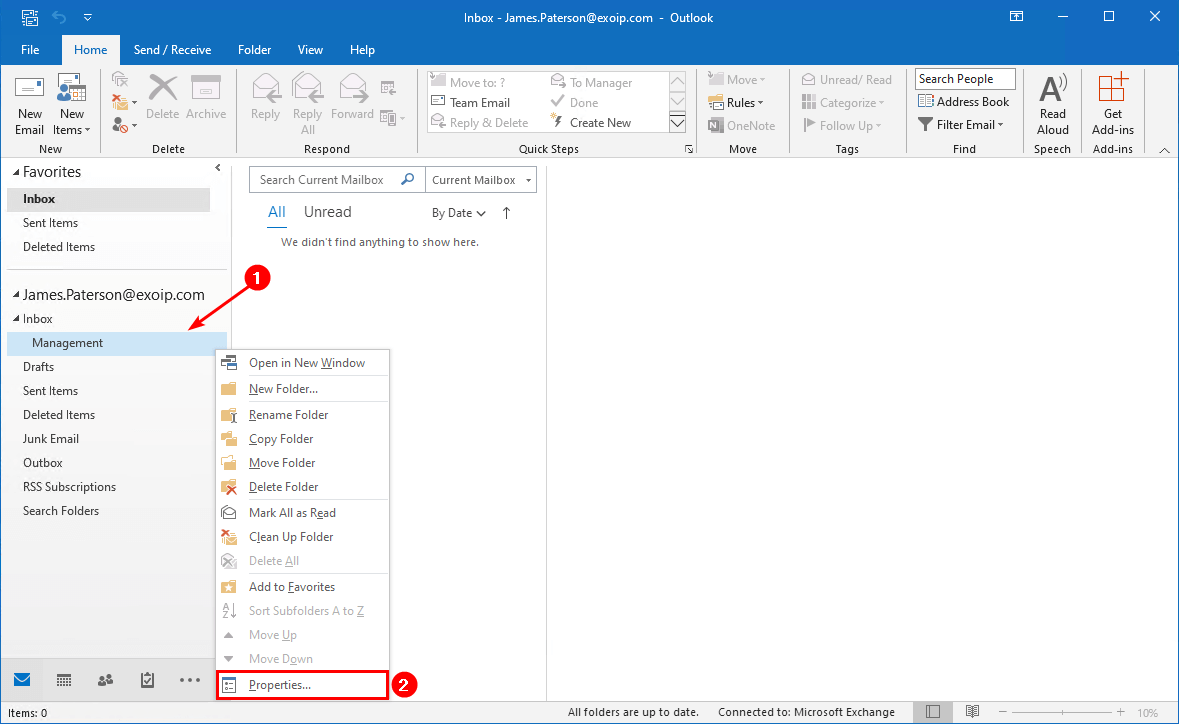Collapse the Favorites section
Screen dimensions: 1179x724
(x=17, y=172)
